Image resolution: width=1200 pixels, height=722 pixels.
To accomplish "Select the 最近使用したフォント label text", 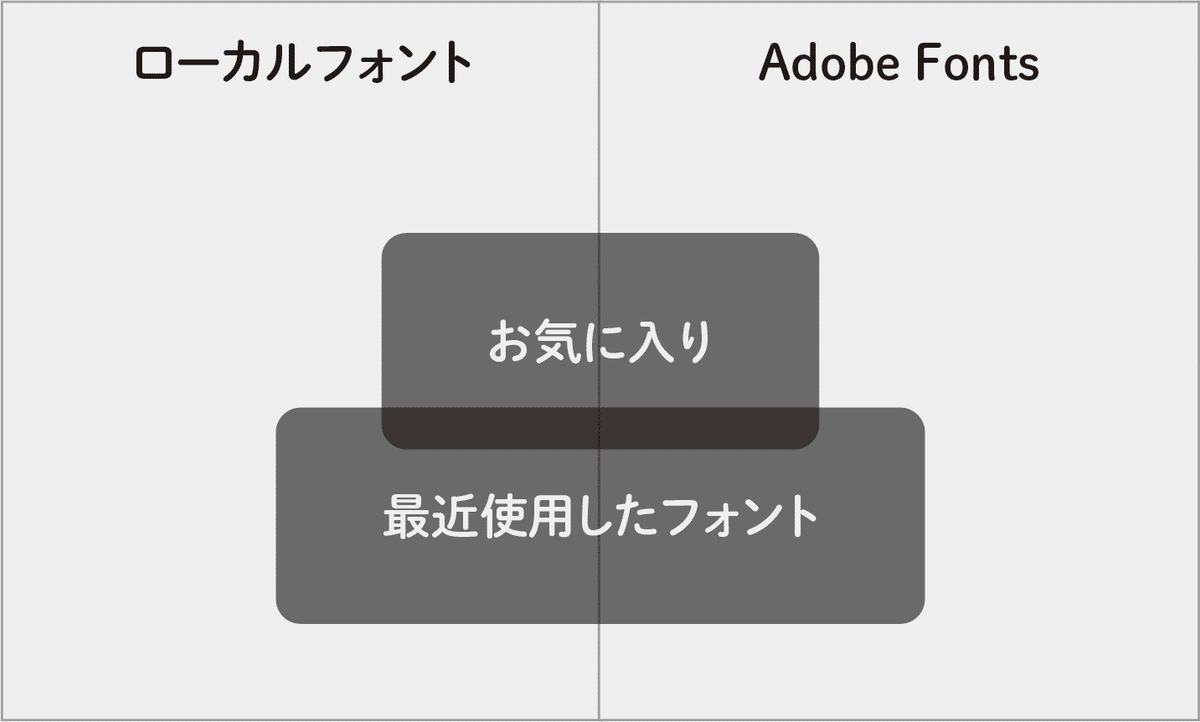I will 600,518.
